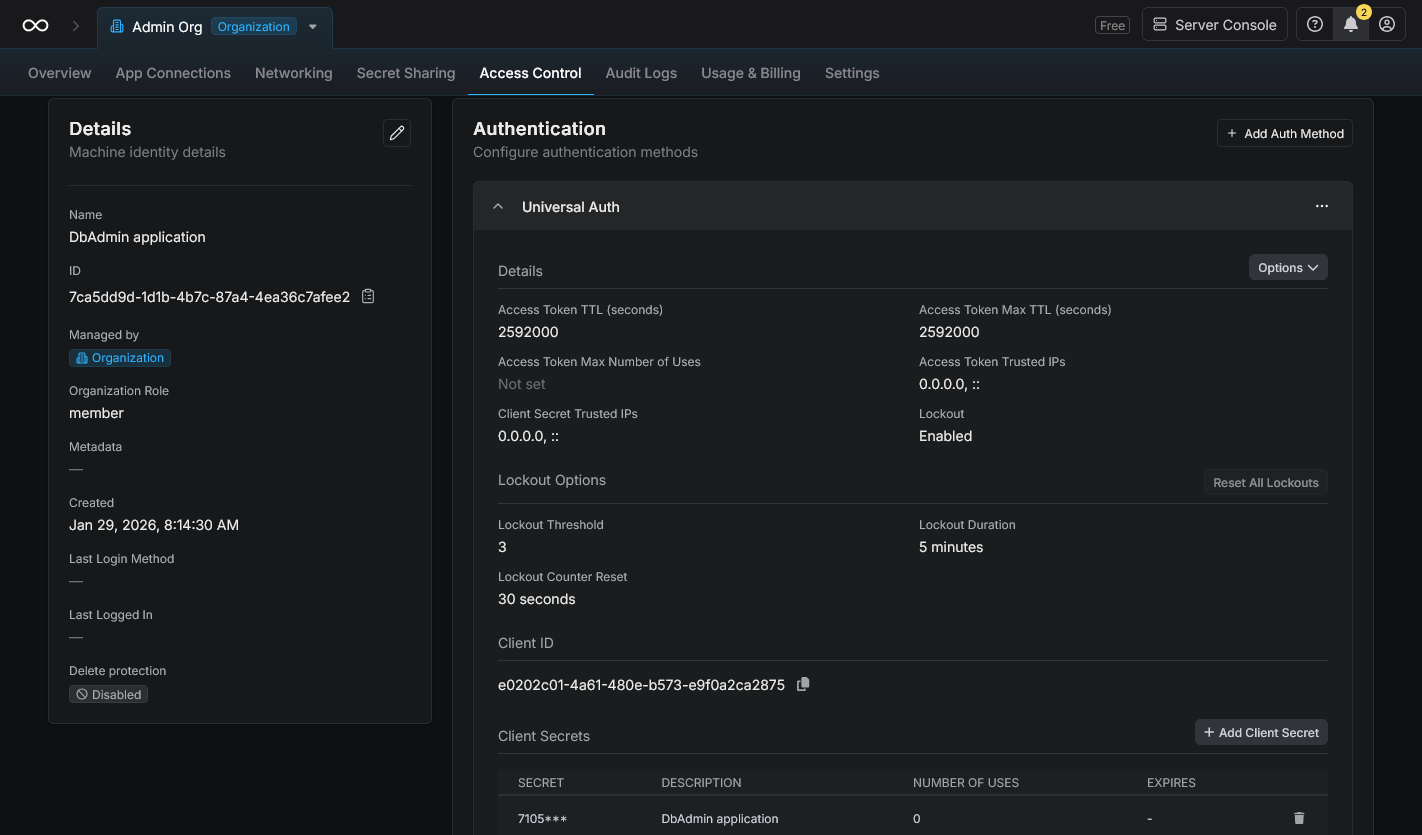
Task: Copy the Client ID value
Action: tap(803, 684)
